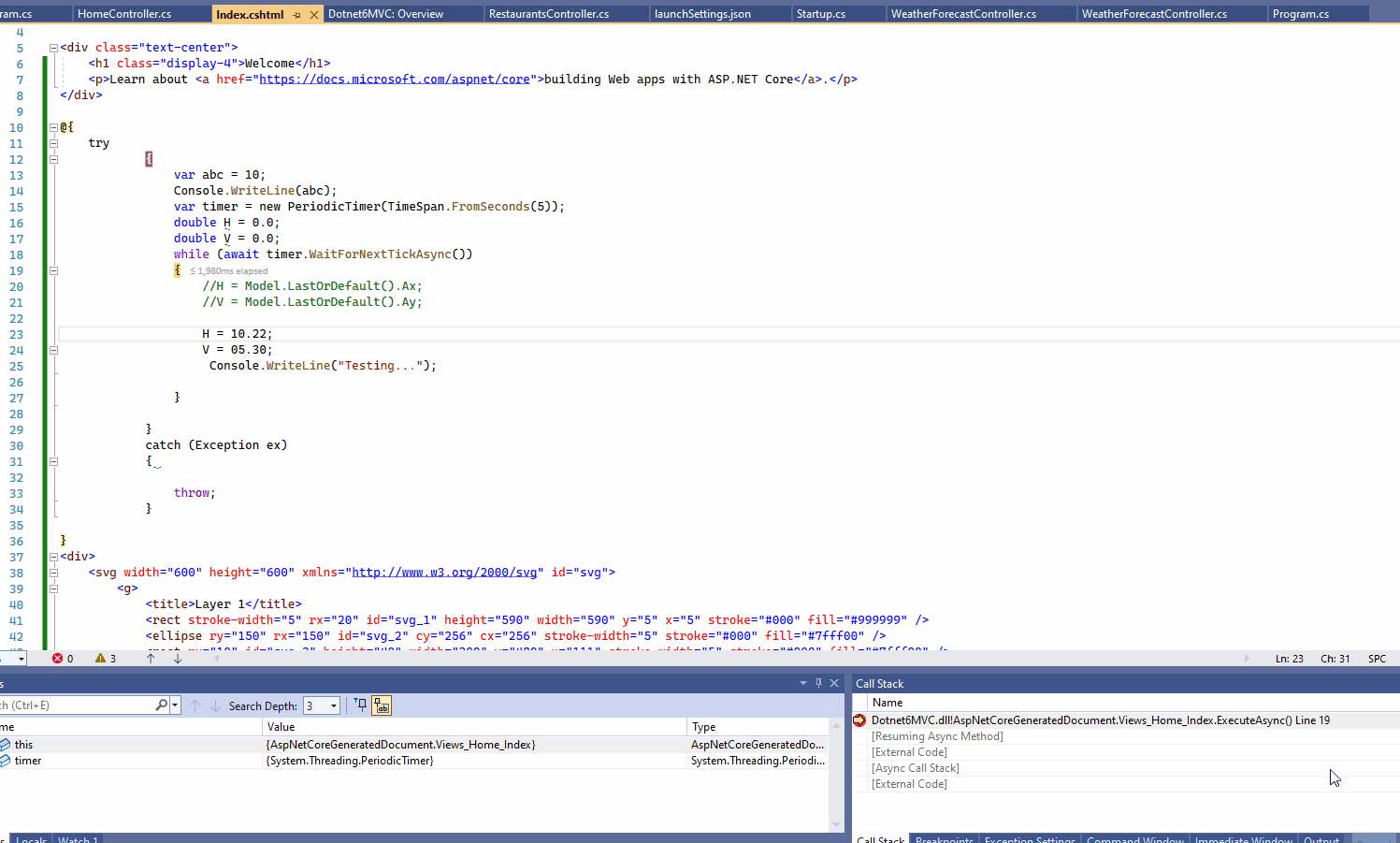Pin the Index.cshtml tab
Image resolution: width=1400 pixels, height=843 pixels.
click(297, 15)
